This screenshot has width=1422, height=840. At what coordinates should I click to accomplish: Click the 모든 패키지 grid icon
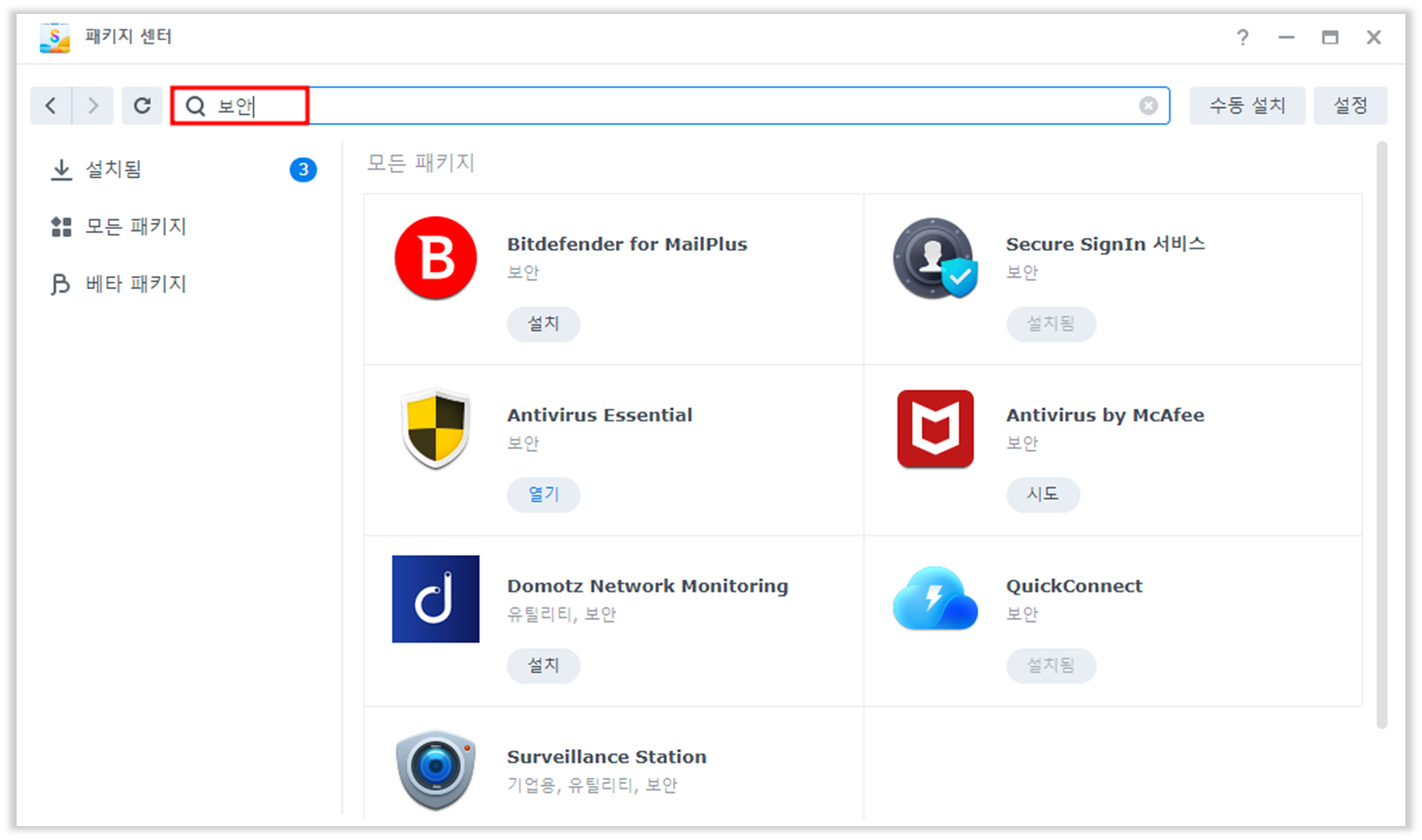pyautogui.click(x=61, y=227)
